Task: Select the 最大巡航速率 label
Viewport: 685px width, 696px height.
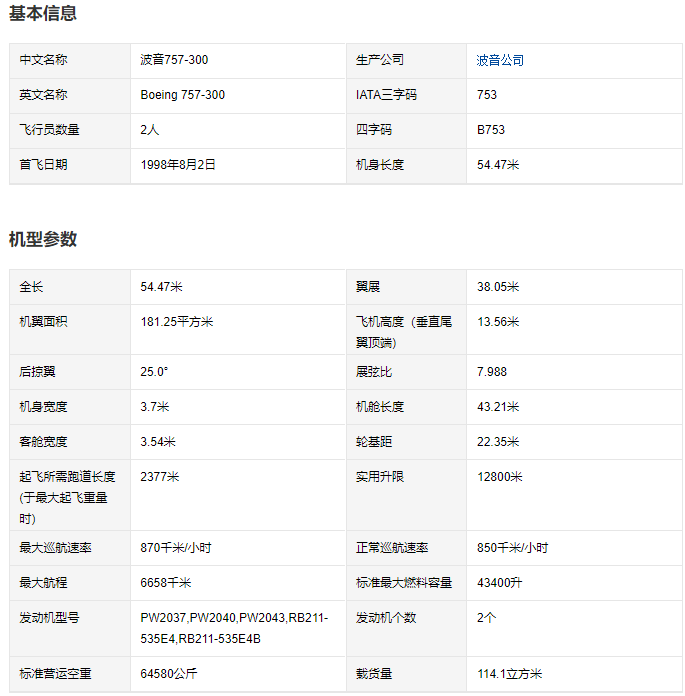Action: tap(55, 548)
